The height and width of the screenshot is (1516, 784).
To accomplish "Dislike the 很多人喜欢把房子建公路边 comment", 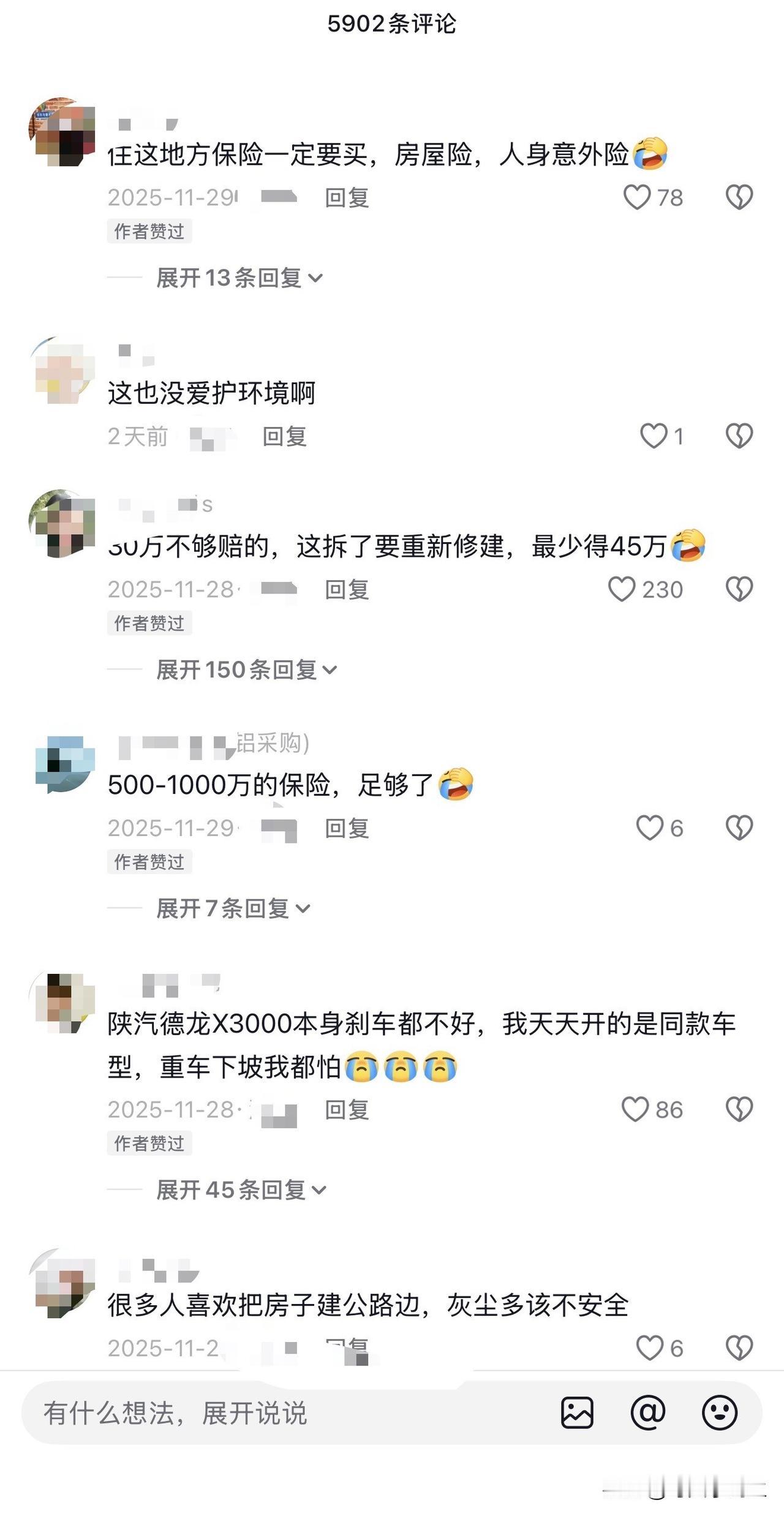I will 739,1348.
